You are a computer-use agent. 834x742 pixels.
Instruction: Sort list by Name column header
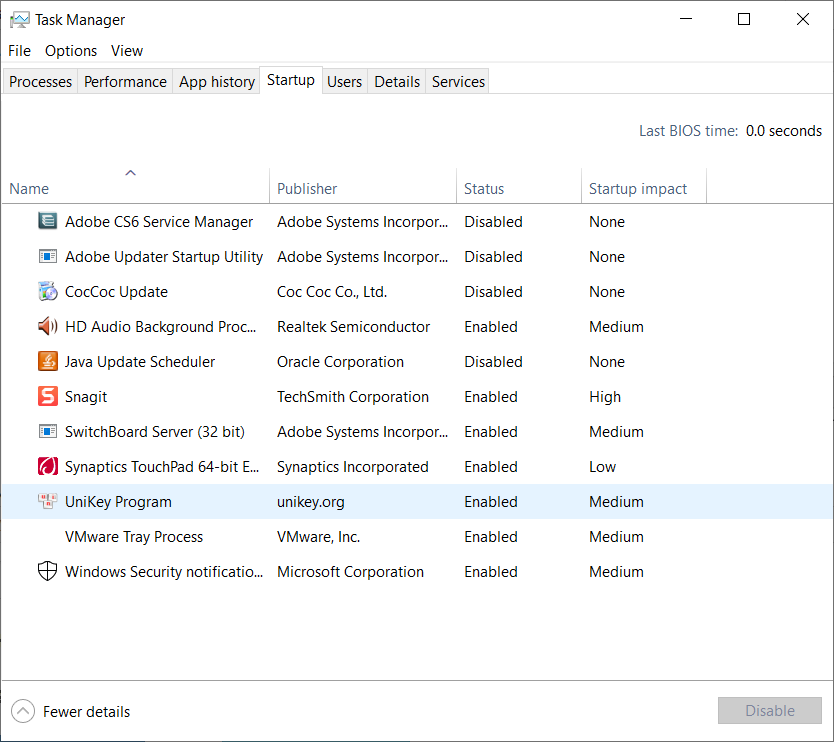pos(29,189)
